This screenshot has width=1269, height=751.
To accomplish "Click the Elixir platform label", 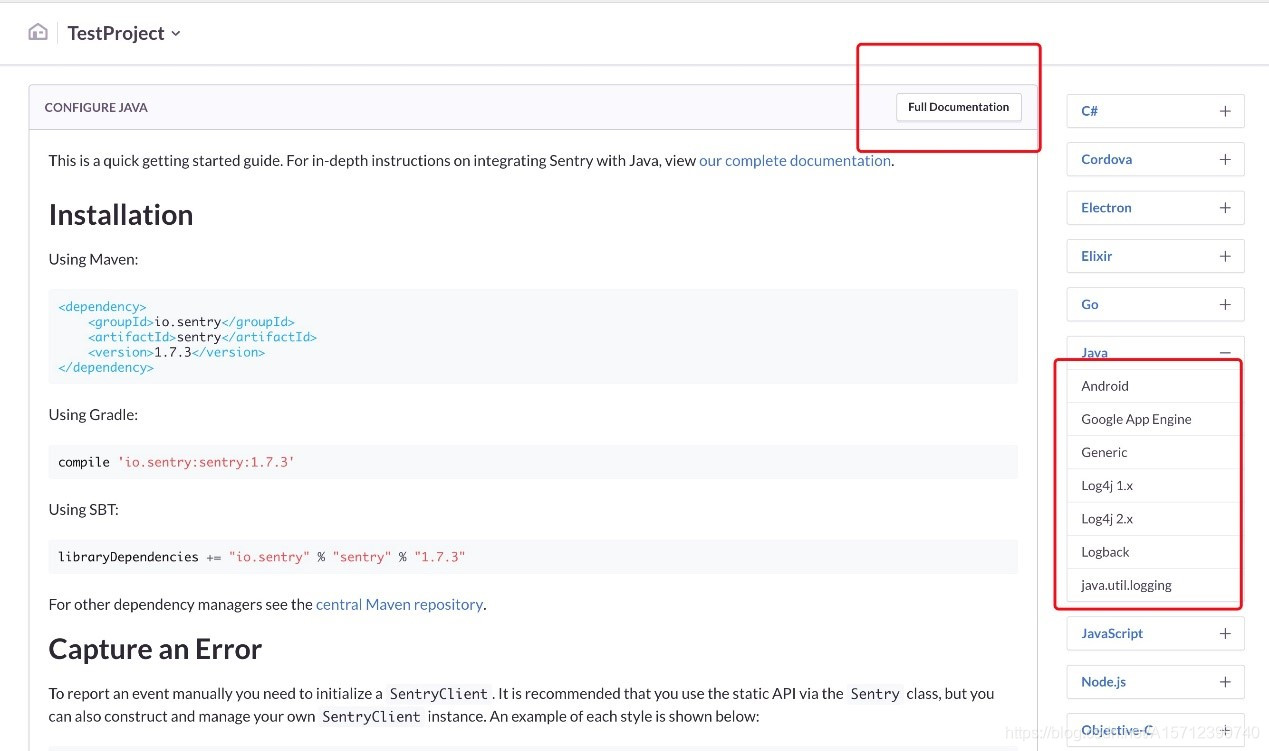I will click(1096, 256).
